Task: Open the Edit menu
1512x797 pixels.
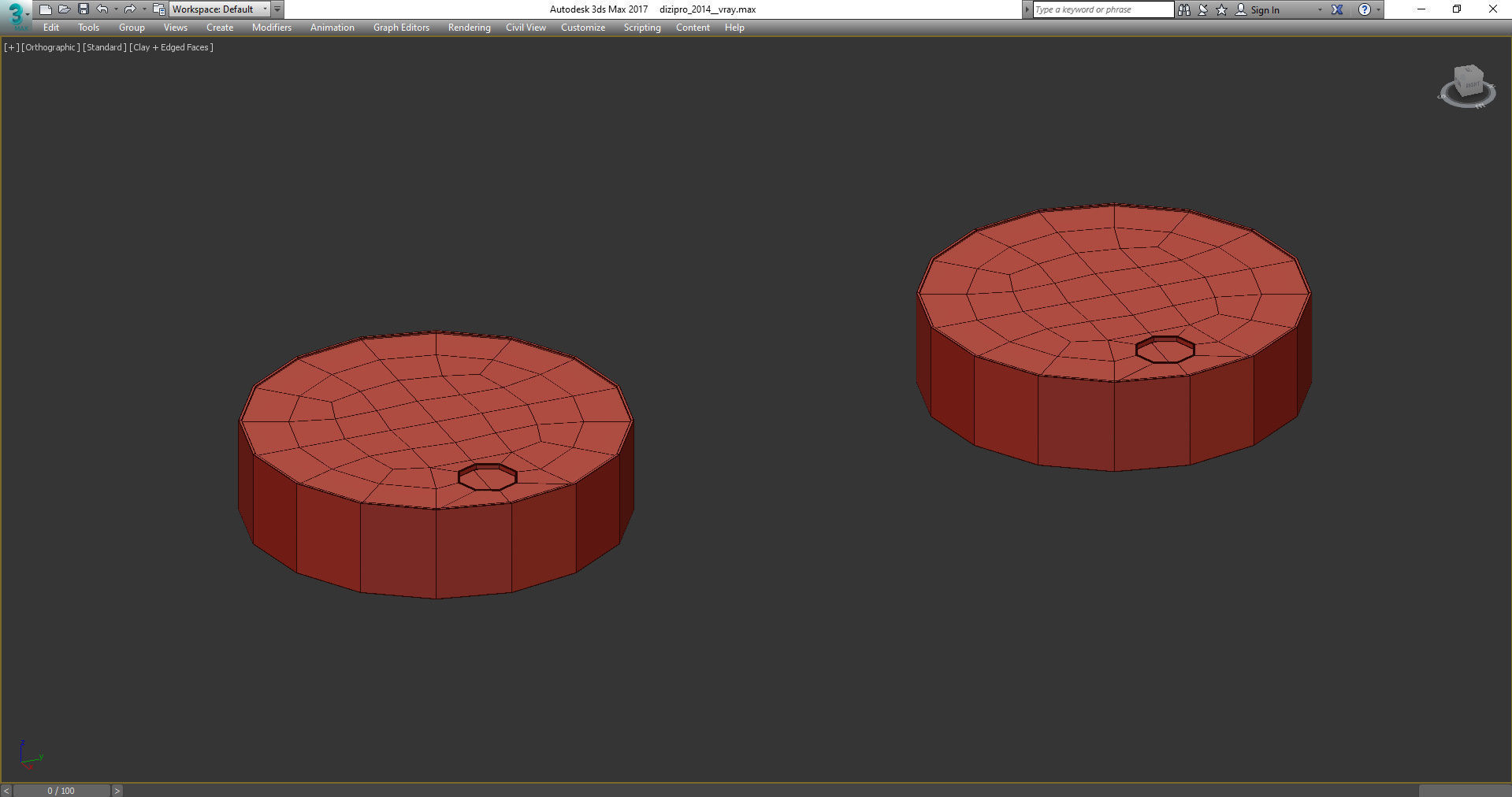Action: pos(51,28)
